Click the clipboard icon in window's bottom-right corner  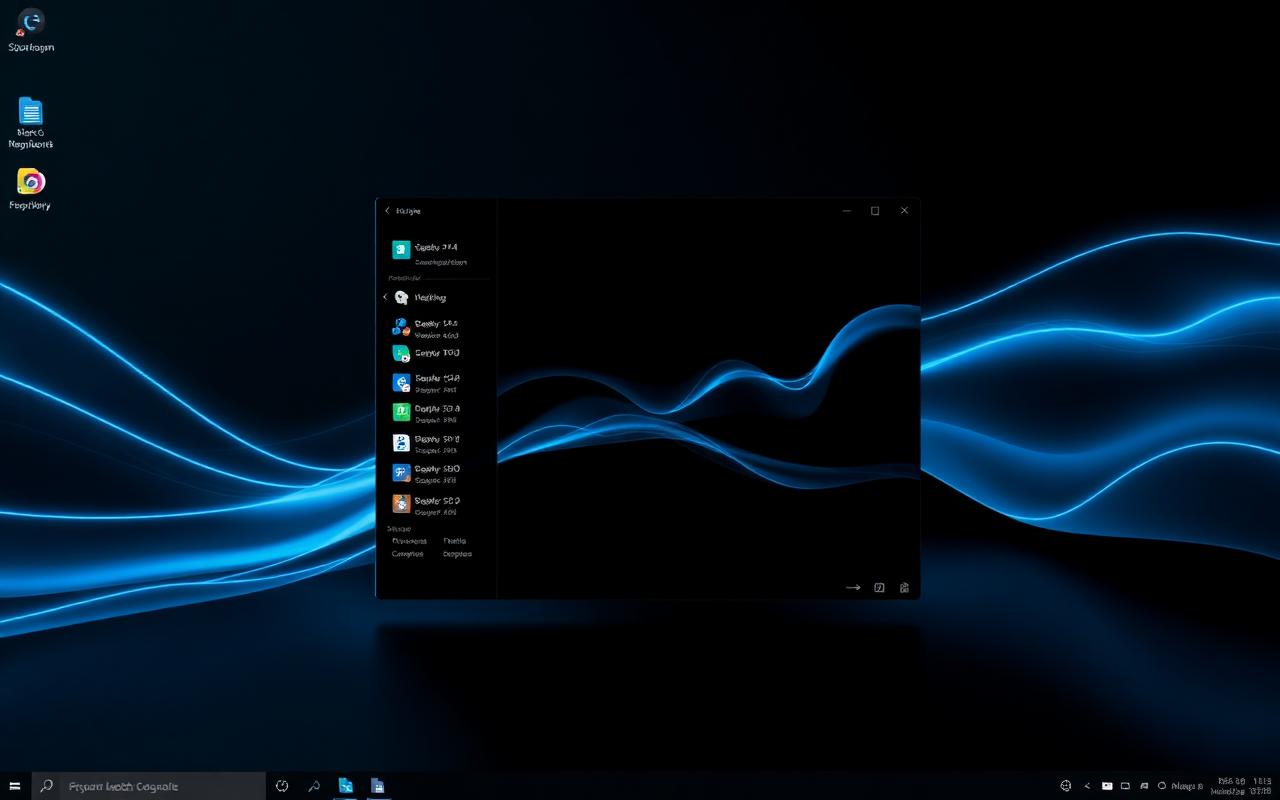click(x=904, y=588)
